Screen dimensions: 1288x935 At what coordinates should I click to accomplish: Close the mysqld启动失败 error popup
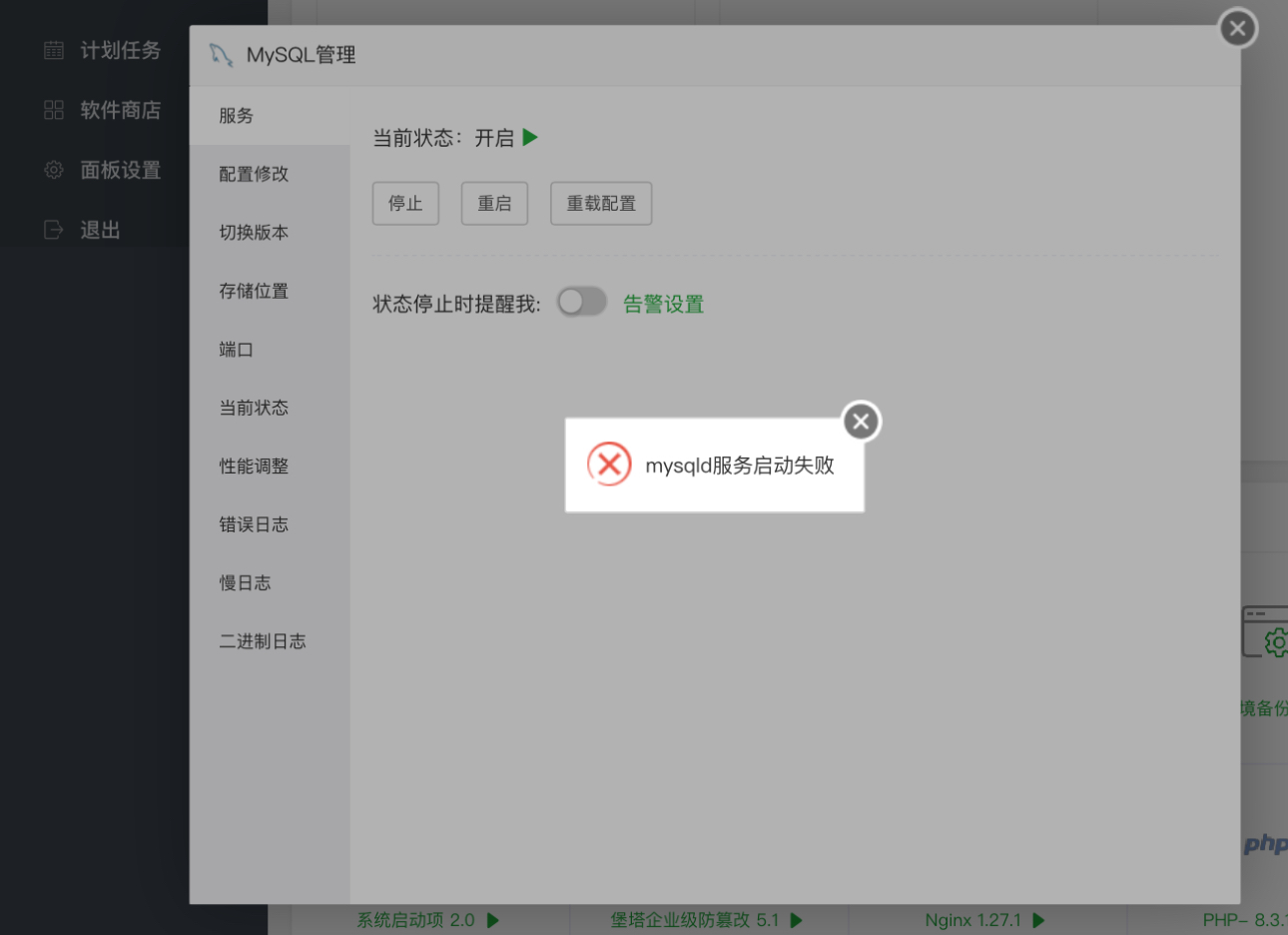(862, 422)
